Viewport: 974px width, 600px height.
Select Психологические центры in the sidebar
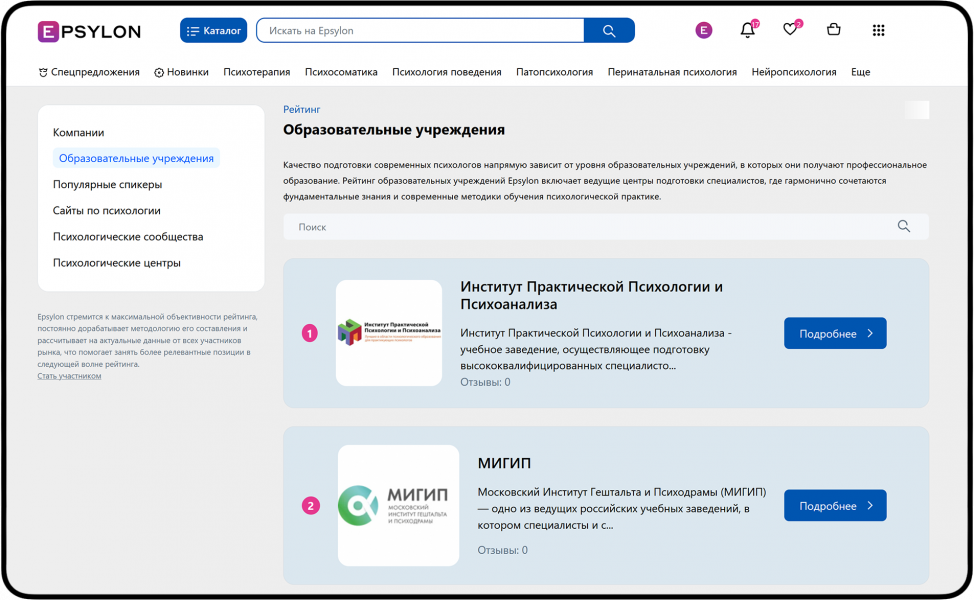click(117, 263)
